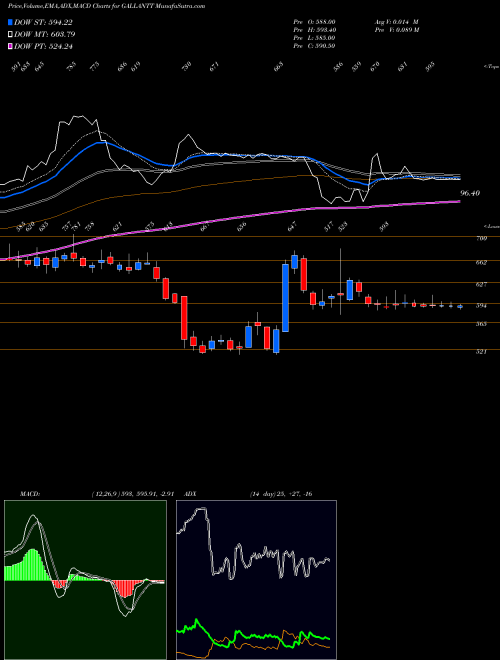
Task: Click the longest red candlestick near the 363 level
Action: [184, 318]
